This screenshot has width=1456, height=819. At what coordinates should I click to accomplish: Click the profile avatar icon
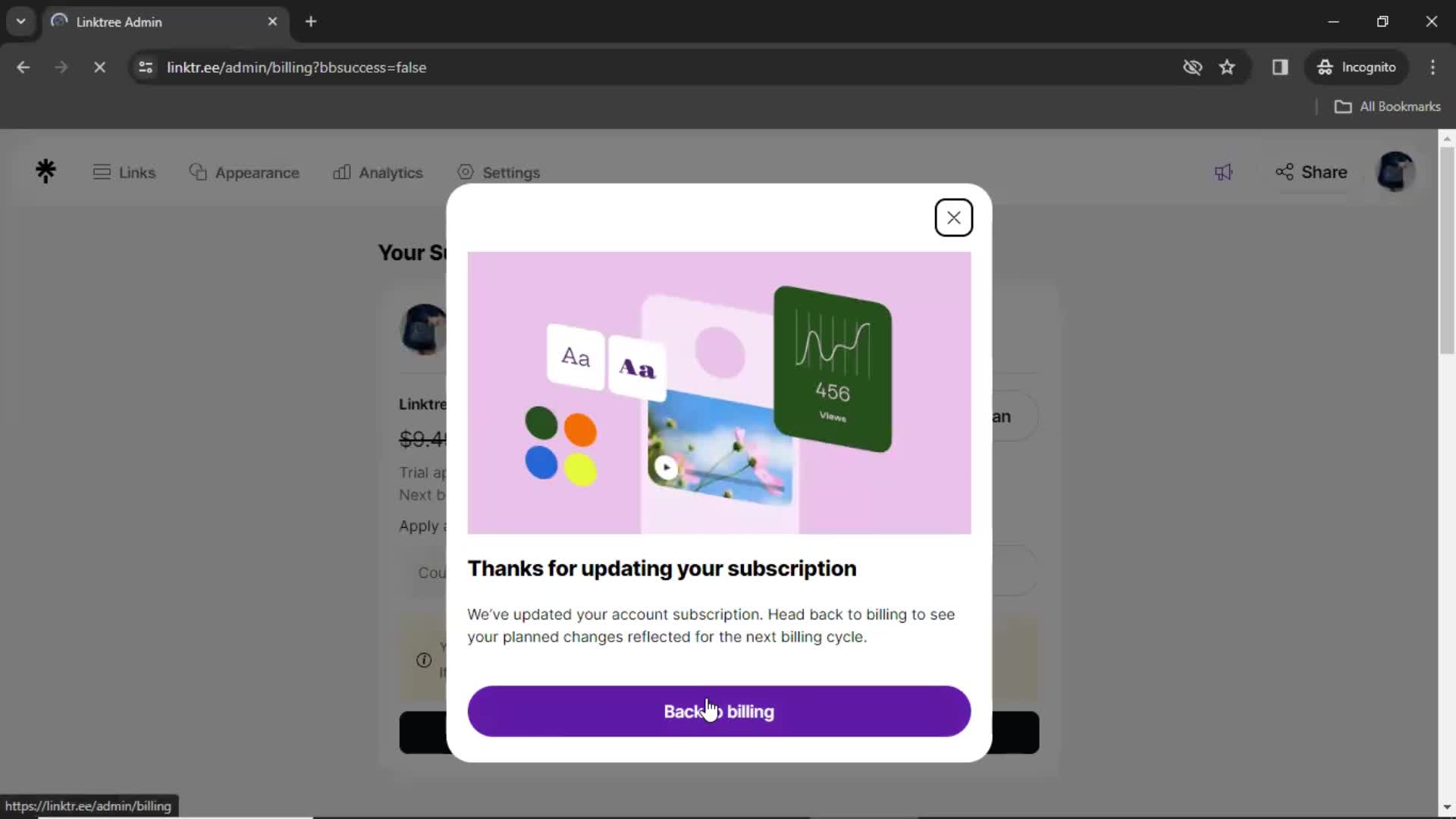1396,172
